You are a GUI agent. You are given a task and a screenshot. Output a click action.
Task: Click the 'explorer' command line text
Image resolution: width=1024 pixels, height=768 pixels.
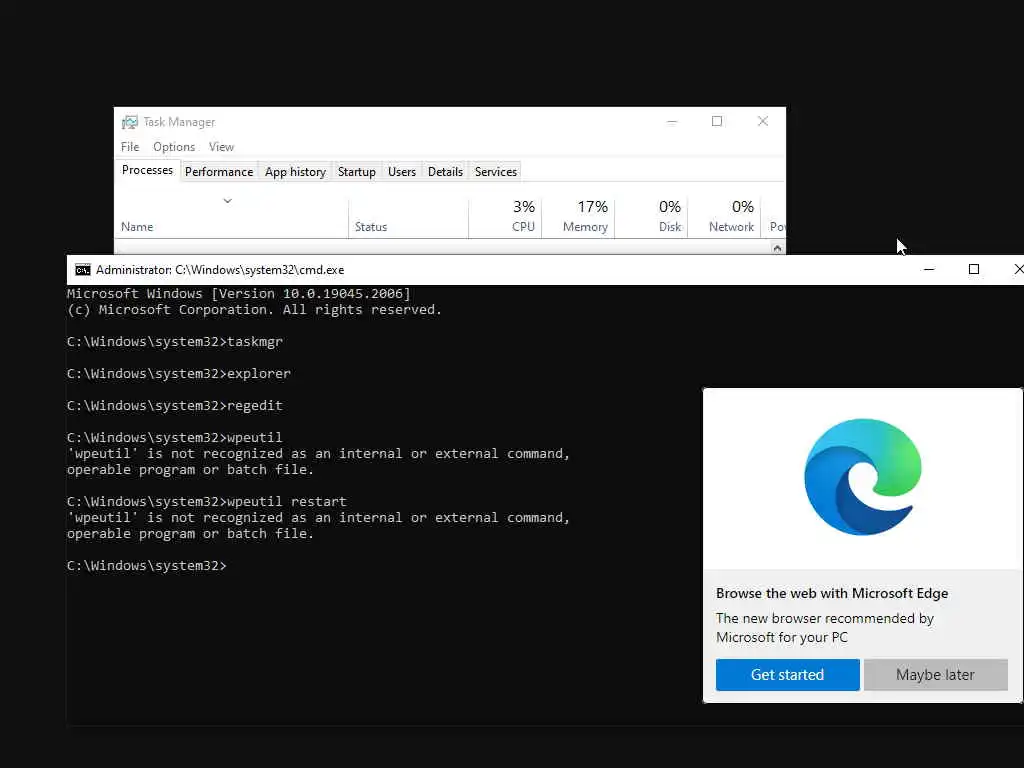pos(179,374)
